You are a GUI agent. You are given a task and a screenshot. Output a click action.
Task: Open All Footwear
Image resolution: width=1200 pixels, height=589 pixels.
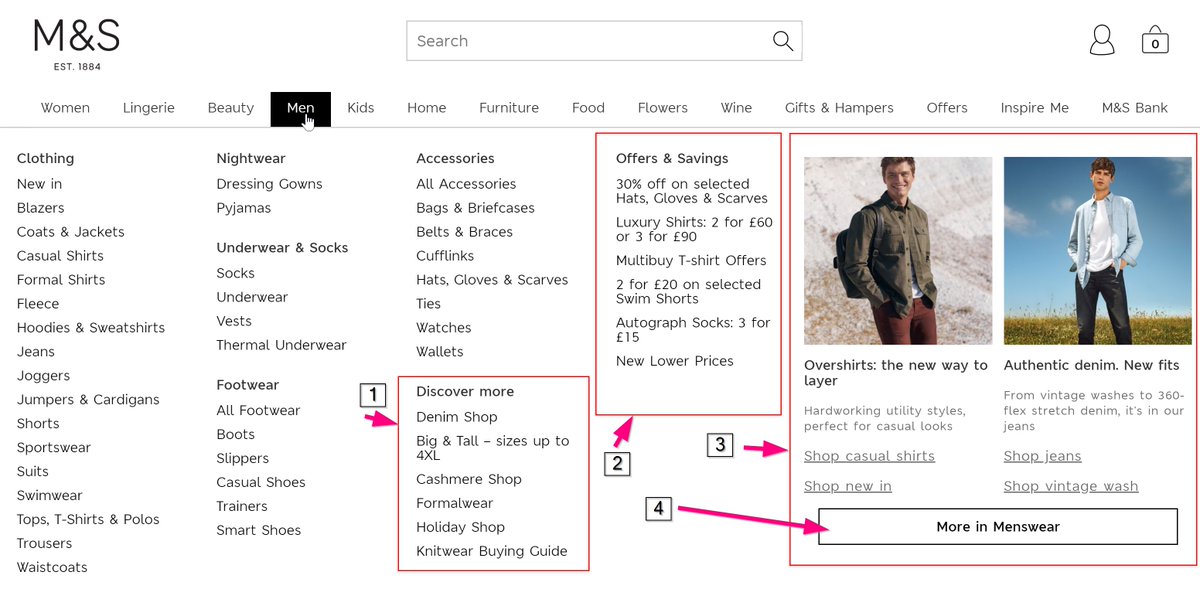[258, 410]
